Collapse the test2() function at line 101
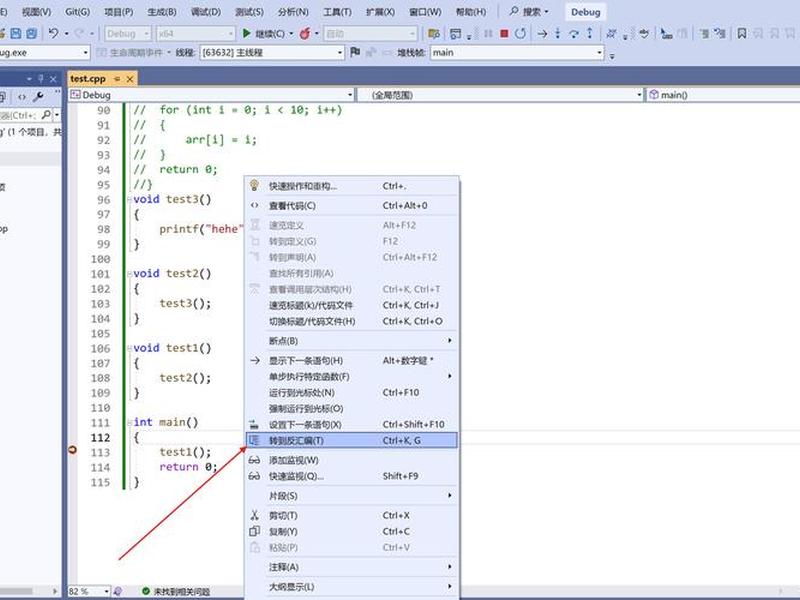Image resolution: width=800 pixels, height=600 pixels. click(x=129, y=274)
